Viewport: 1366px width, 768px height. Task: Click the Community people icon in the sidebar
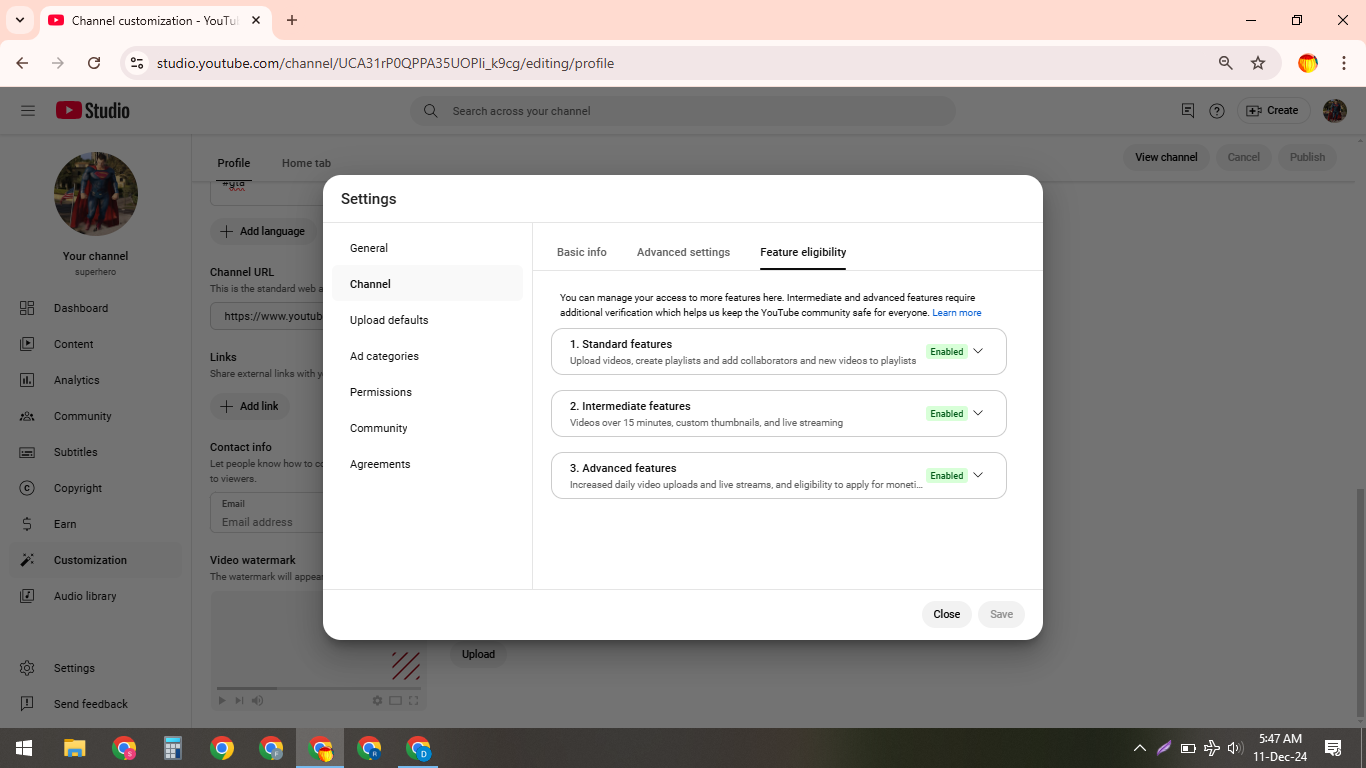click(27, 416)
